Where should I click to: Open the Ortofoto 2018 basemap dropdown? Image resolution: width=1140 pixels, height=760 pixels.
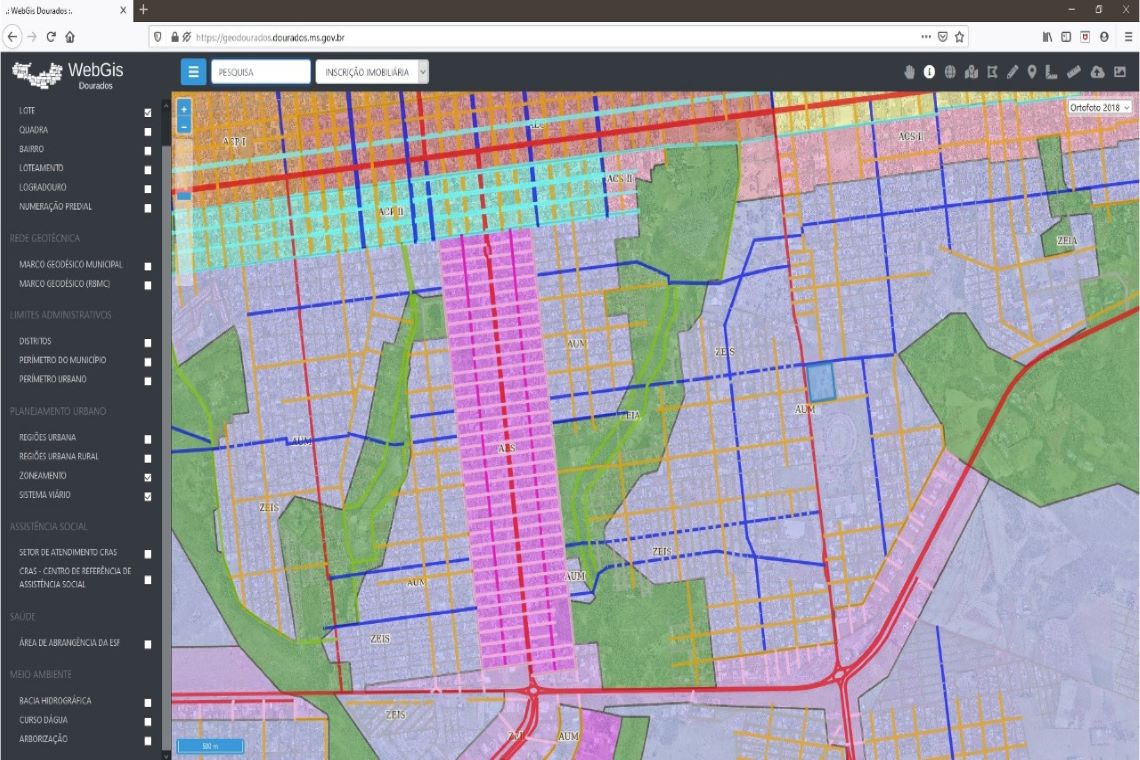(1099, 106)
